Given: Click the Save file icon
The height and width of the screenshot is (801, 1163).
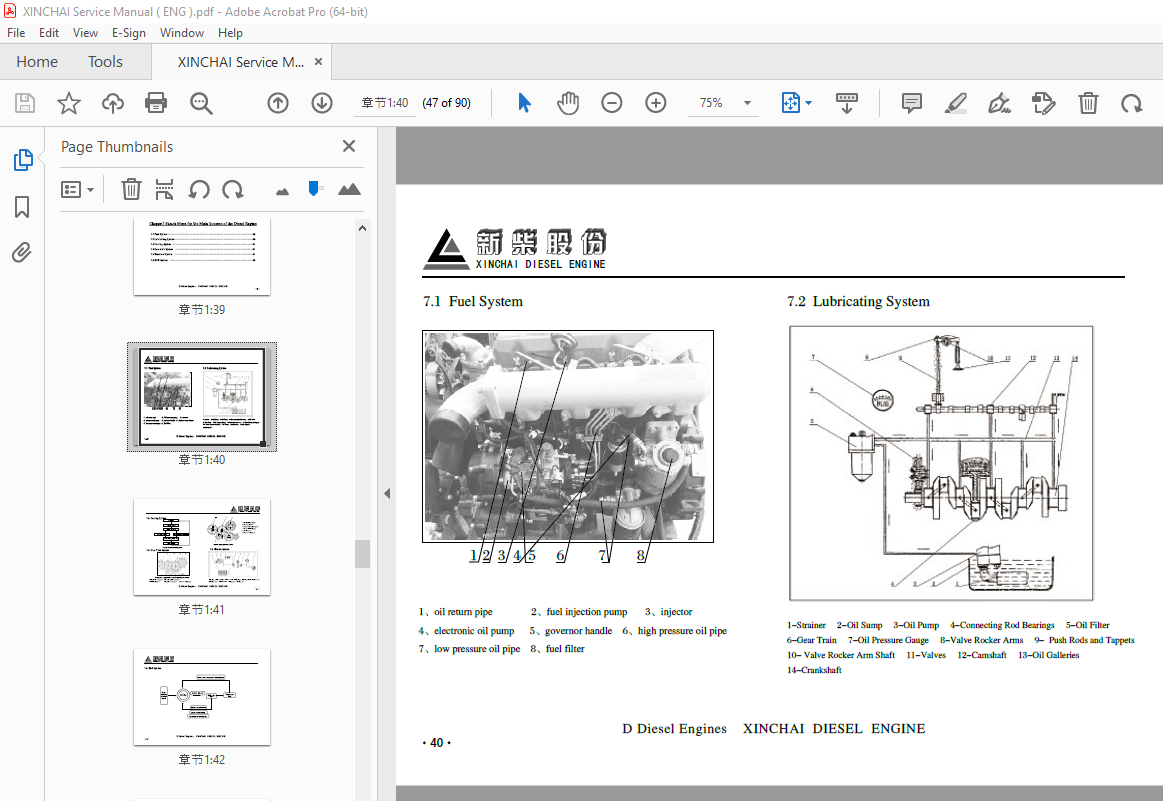Looking at the screenshot, I should tap(25, 103).
